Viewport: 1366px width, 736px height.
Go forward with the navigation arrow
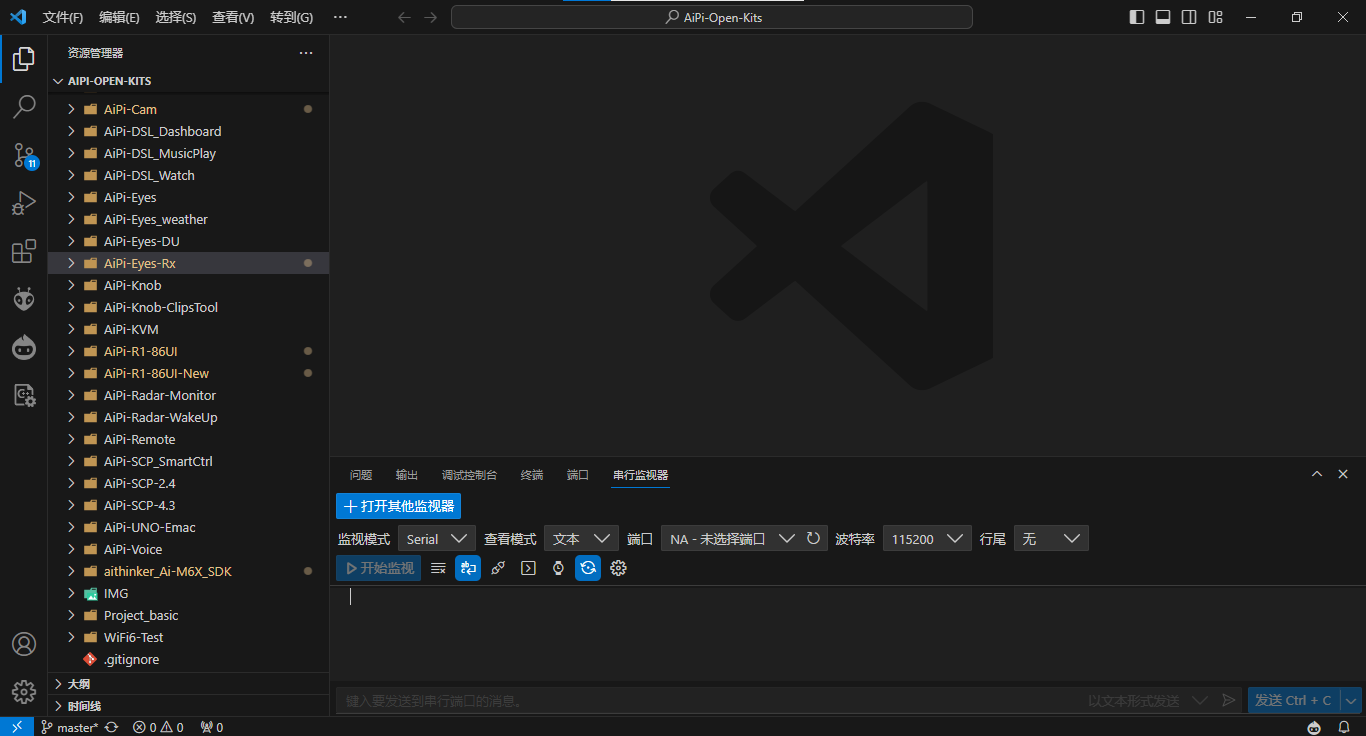(x=431, y=17)
